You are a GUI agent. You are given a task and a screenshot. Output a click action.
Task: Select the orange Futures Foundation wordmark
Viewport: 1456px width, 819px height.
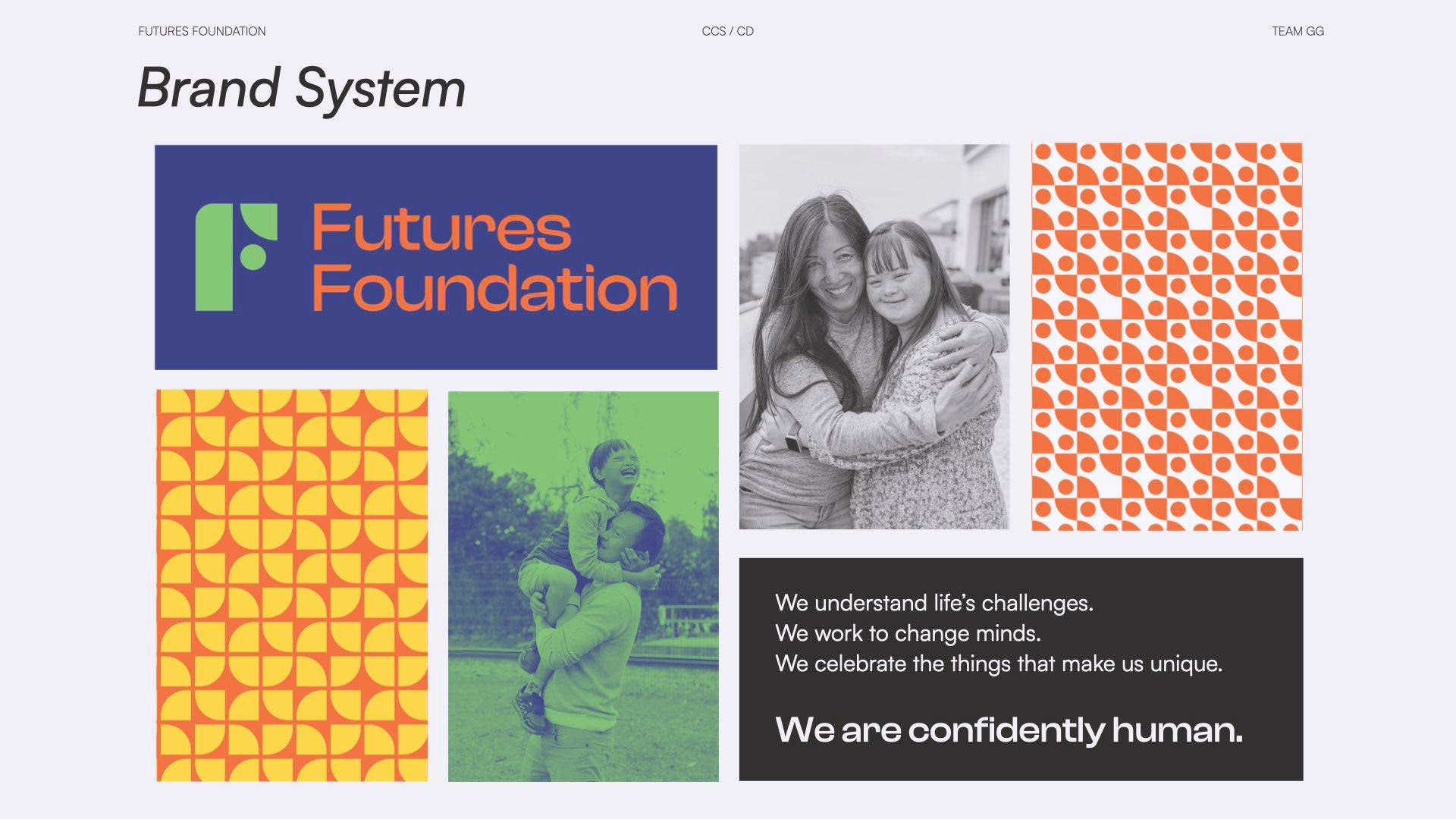(x=494, y=257)
